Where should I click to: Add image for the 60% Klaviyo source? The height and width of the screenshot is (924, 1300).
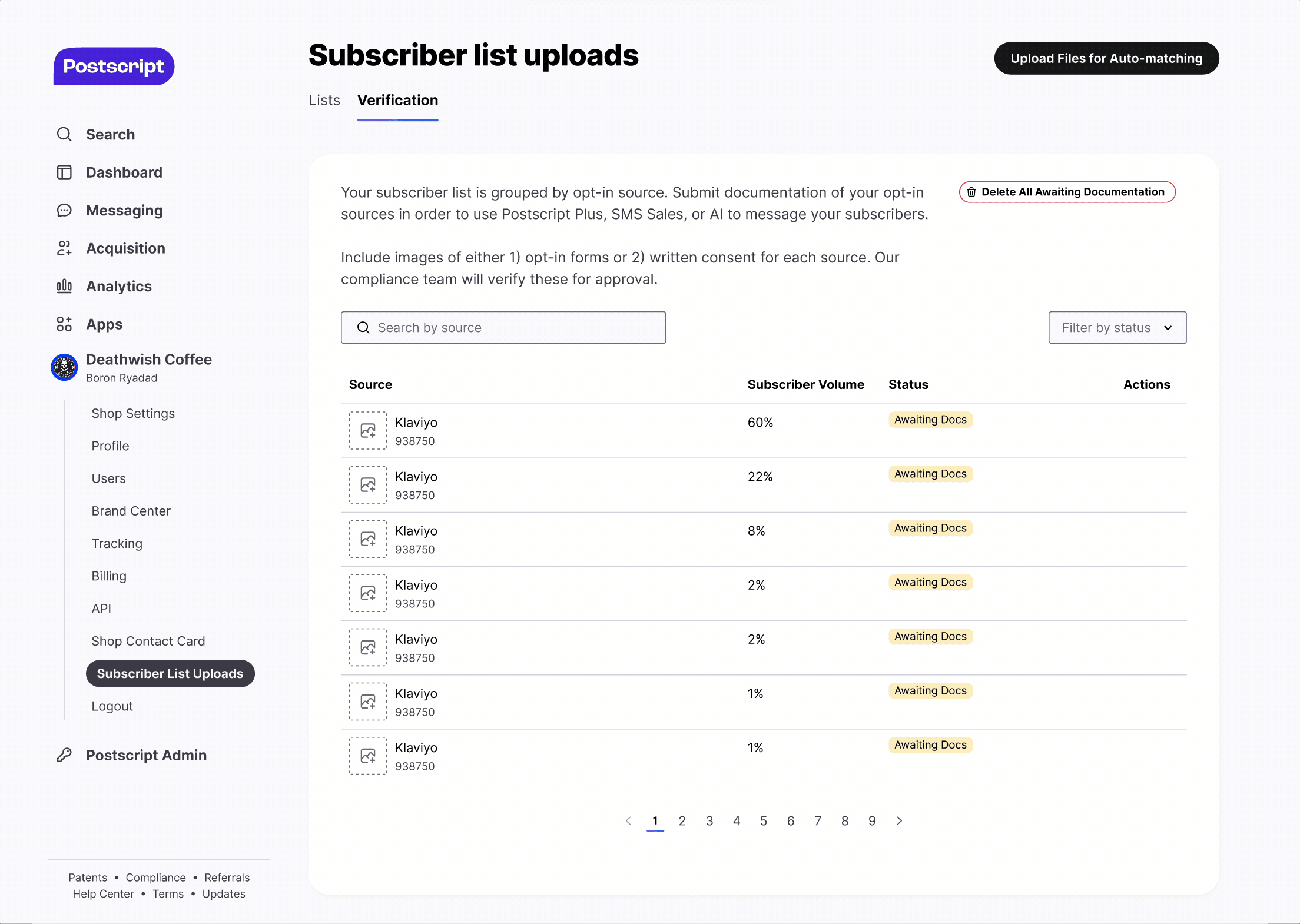point(368,431)
